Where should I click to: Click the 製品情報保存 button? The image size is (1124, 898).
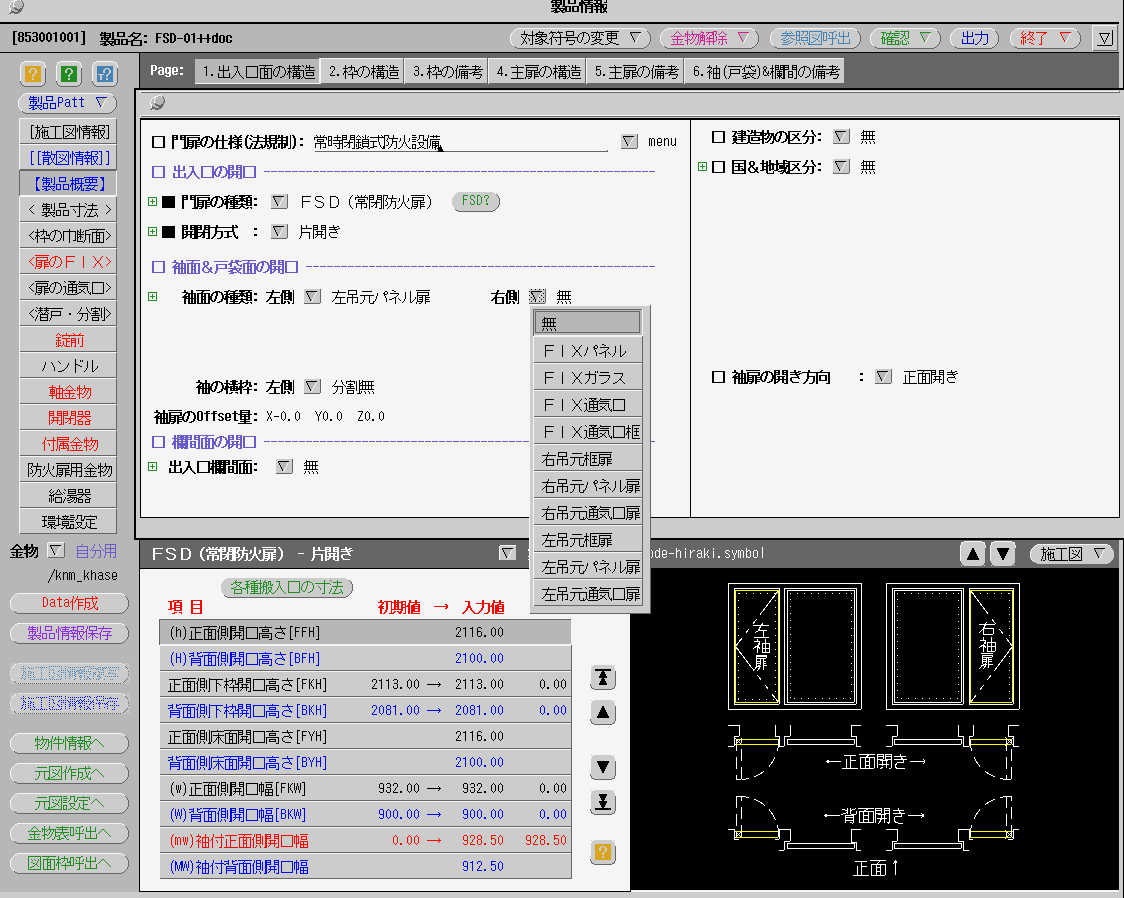coord(70,633)
